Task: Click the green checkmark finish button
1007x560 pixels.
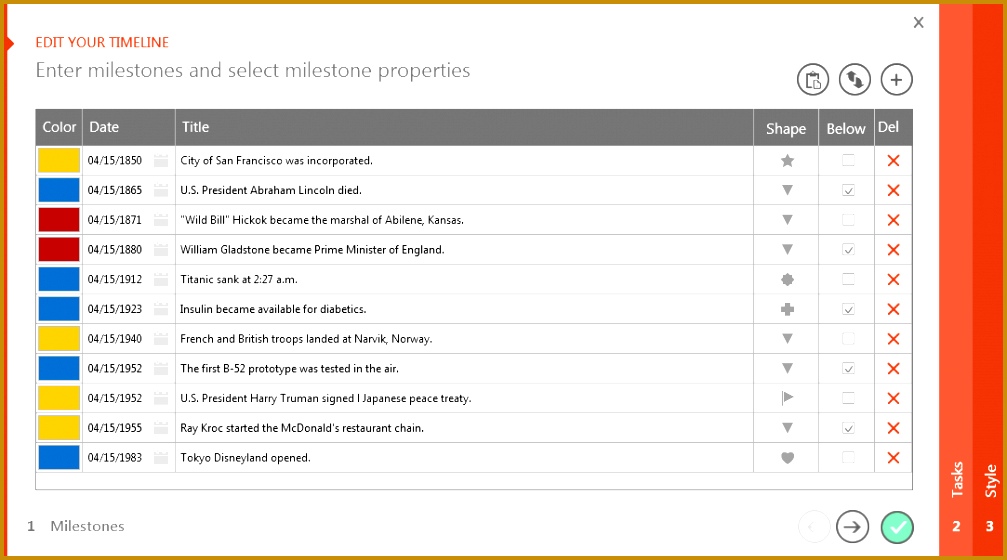Action: pos(897,526)
